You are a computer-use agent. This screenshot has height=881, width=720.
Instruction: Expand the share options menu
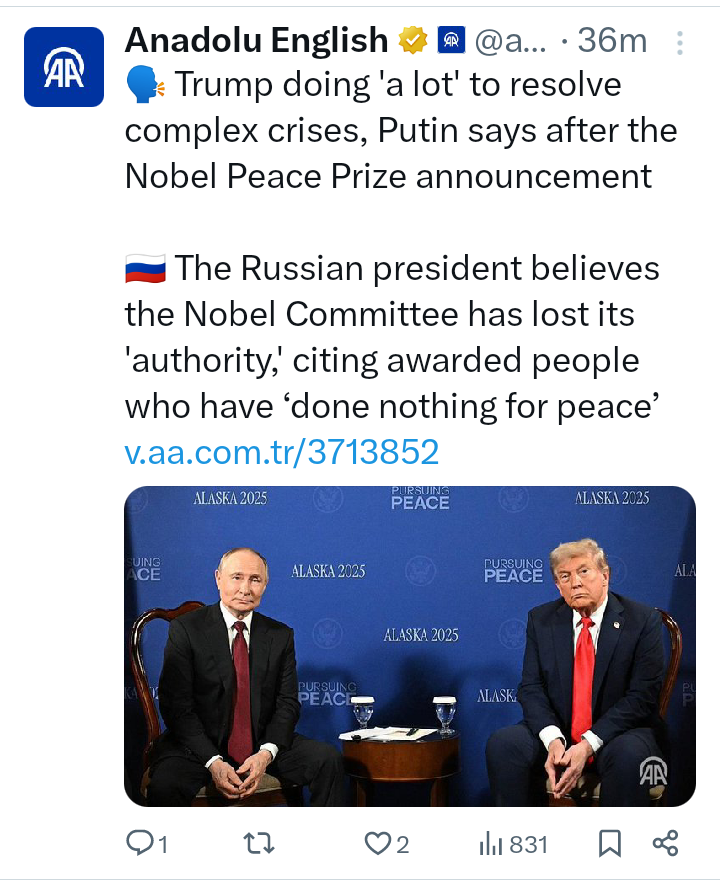tap(665, 844)
